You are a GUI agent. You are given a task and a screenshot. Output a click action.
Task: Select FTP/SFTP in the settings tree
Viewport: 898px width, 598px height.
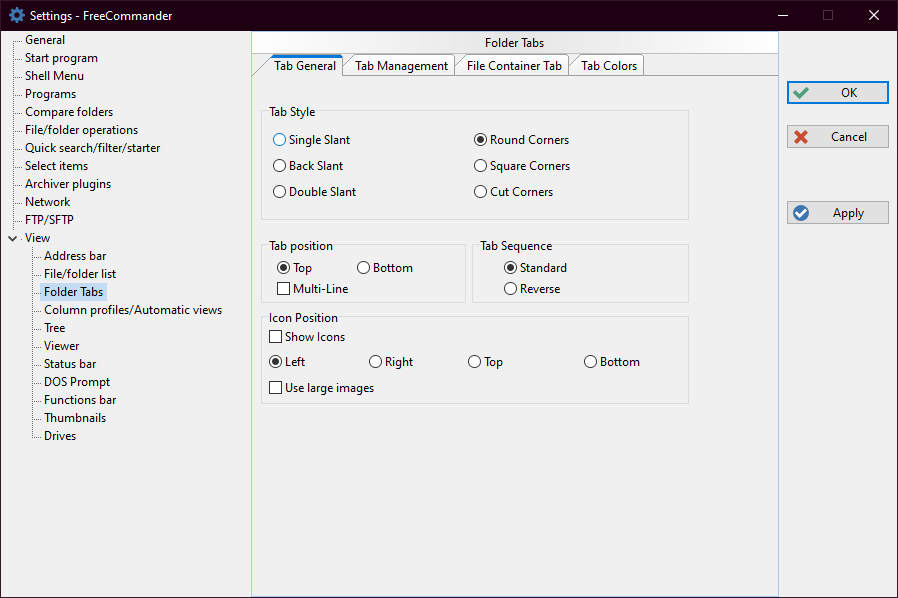click(49, 220)
